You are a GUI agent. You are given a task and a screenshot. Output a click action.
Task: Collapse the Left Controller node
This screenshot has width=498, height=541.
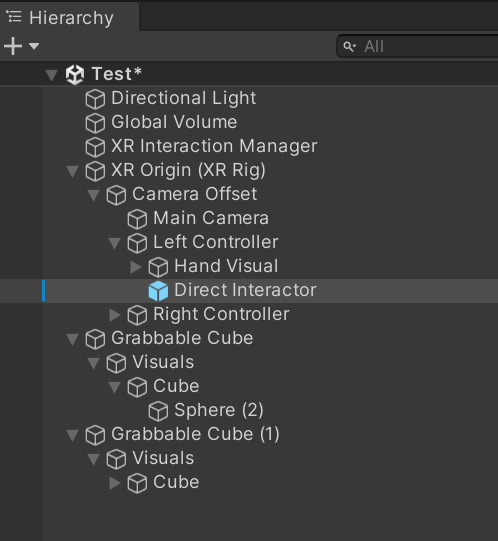tap(115, 243)
